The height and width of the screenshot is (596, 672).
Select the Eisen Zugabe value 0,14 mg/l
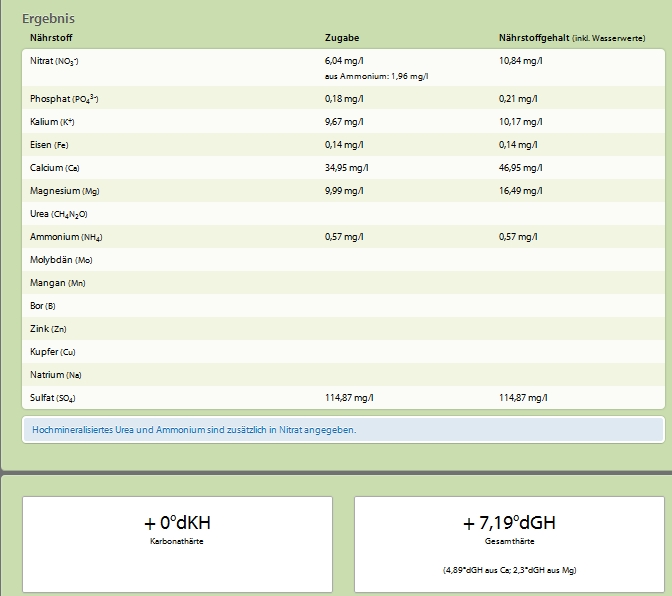344,145
